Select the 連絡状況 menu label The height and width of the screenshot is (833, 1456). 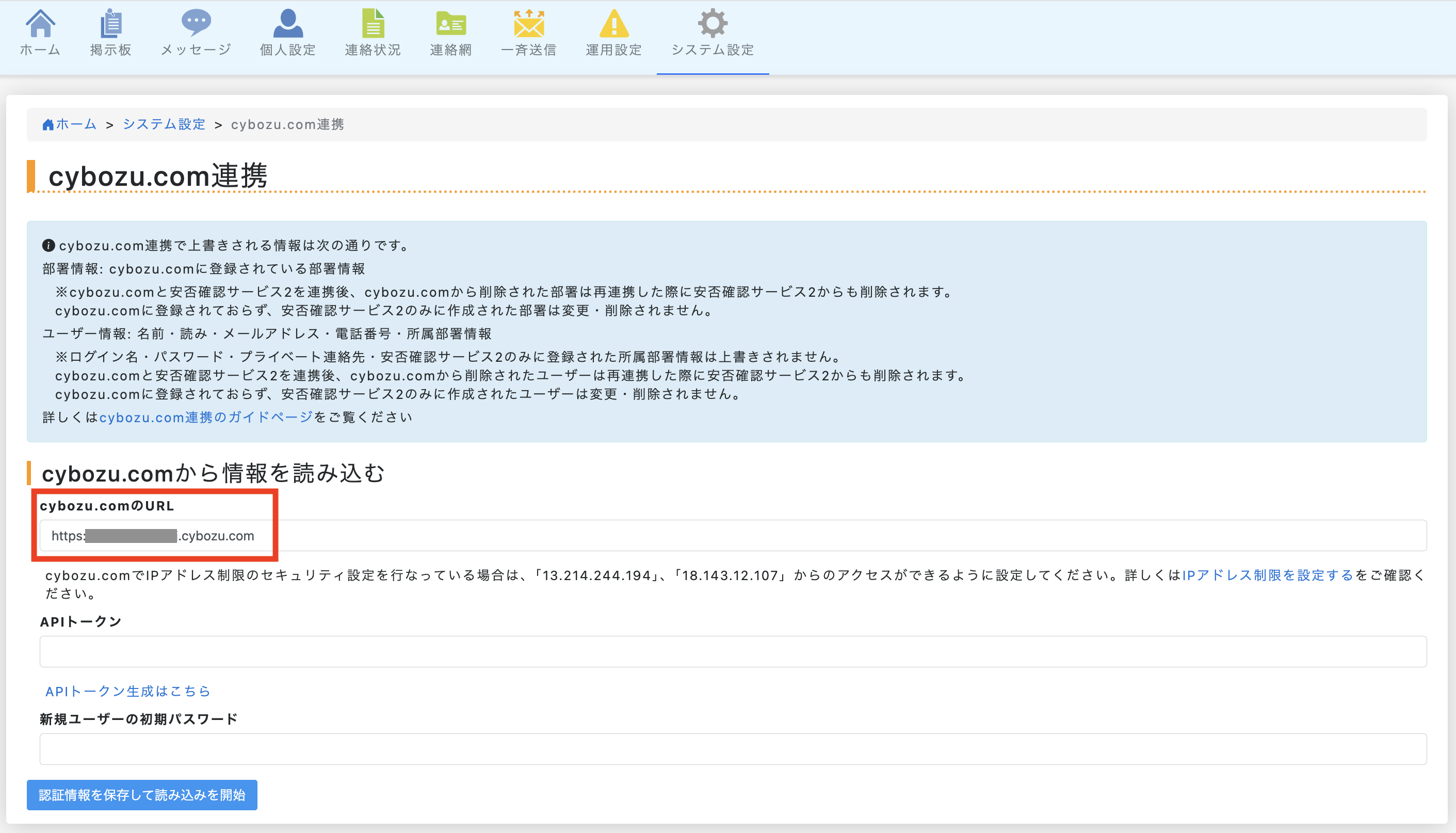pos(373,51)
